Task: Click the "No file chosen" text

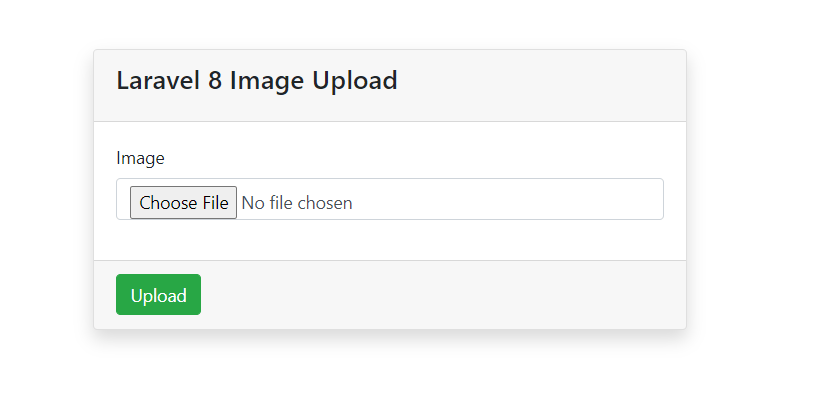Action: pos(297,203)
